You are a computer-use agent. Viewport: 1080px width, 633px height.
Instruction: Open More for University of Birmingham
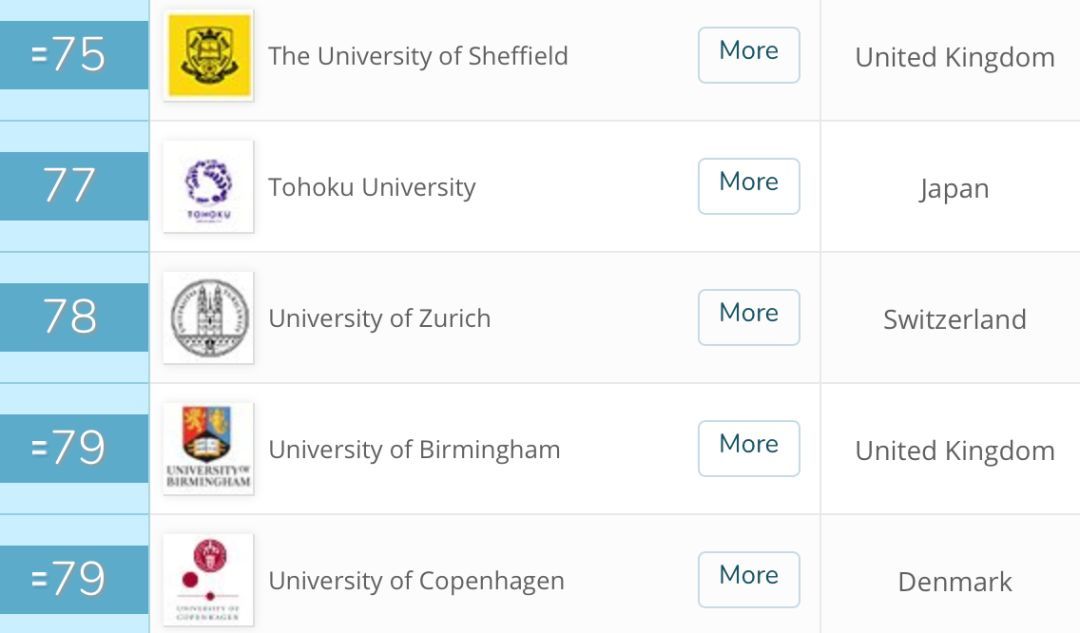click(x=749, y=448)
